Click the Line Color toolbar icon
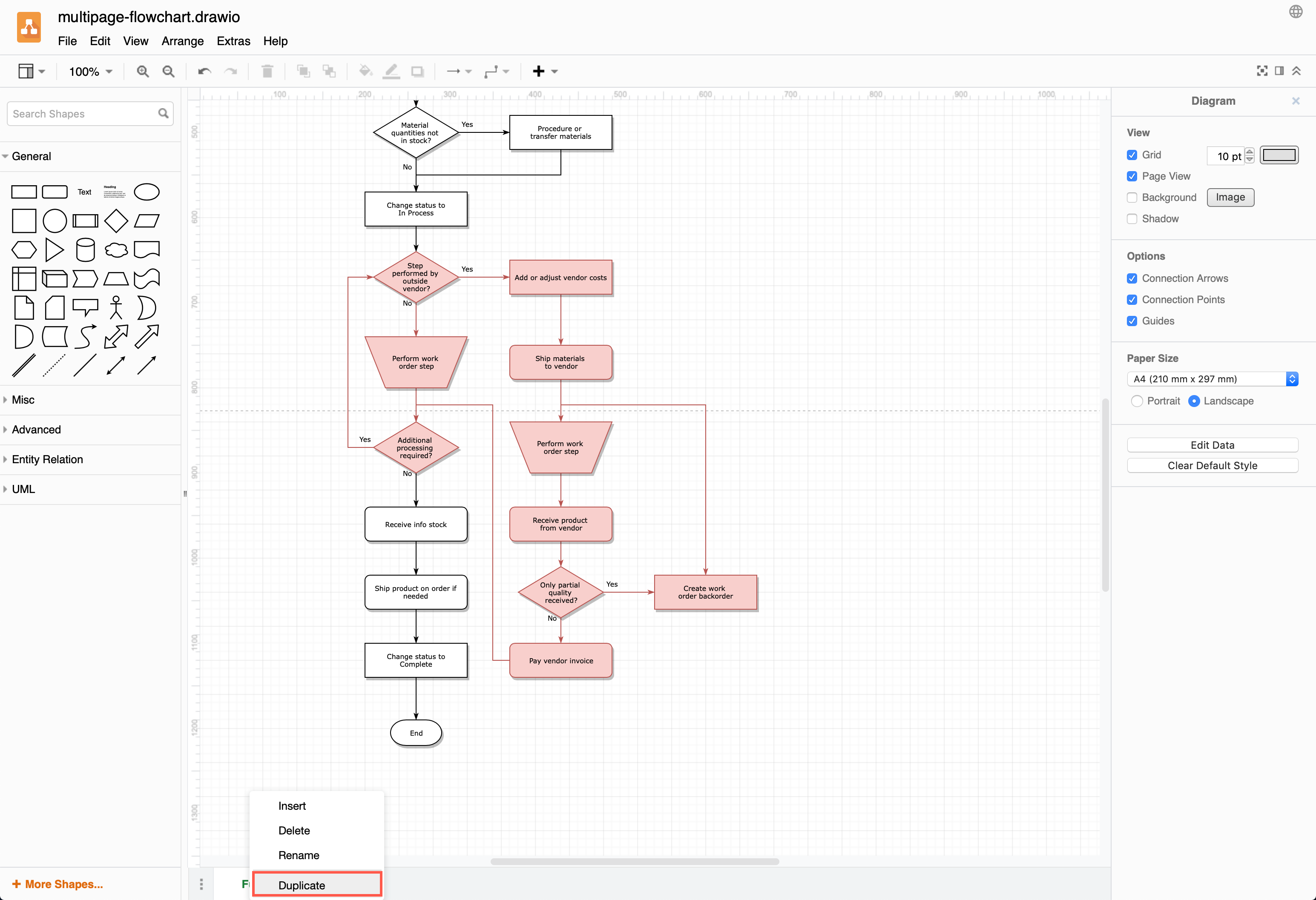Screen dimensions: 1316x900 click(391, 72)
